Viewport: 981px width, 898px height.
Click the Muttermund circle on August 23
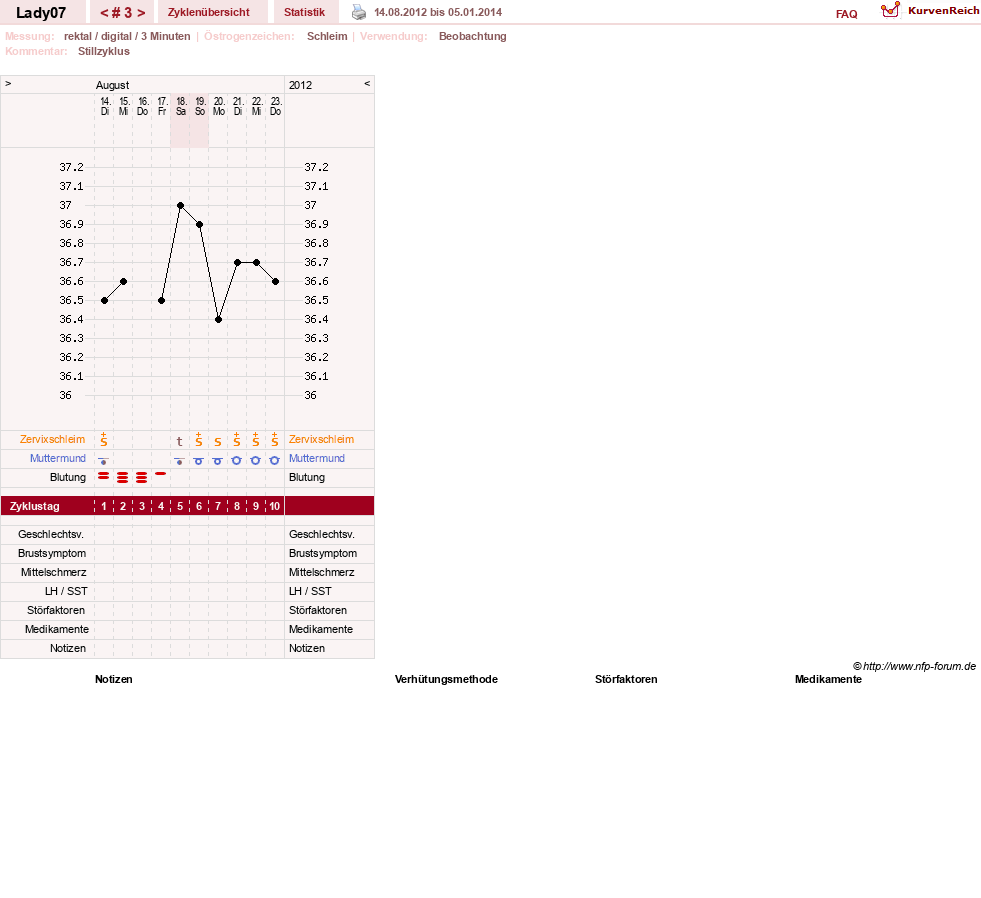tap(275, 460)
